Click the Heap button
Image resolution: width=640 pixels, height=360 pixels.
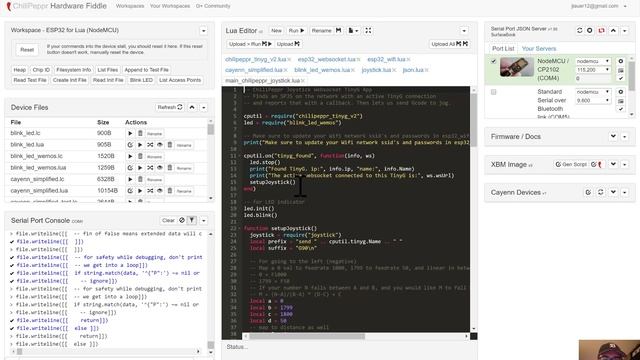click(x=20, y=70)
